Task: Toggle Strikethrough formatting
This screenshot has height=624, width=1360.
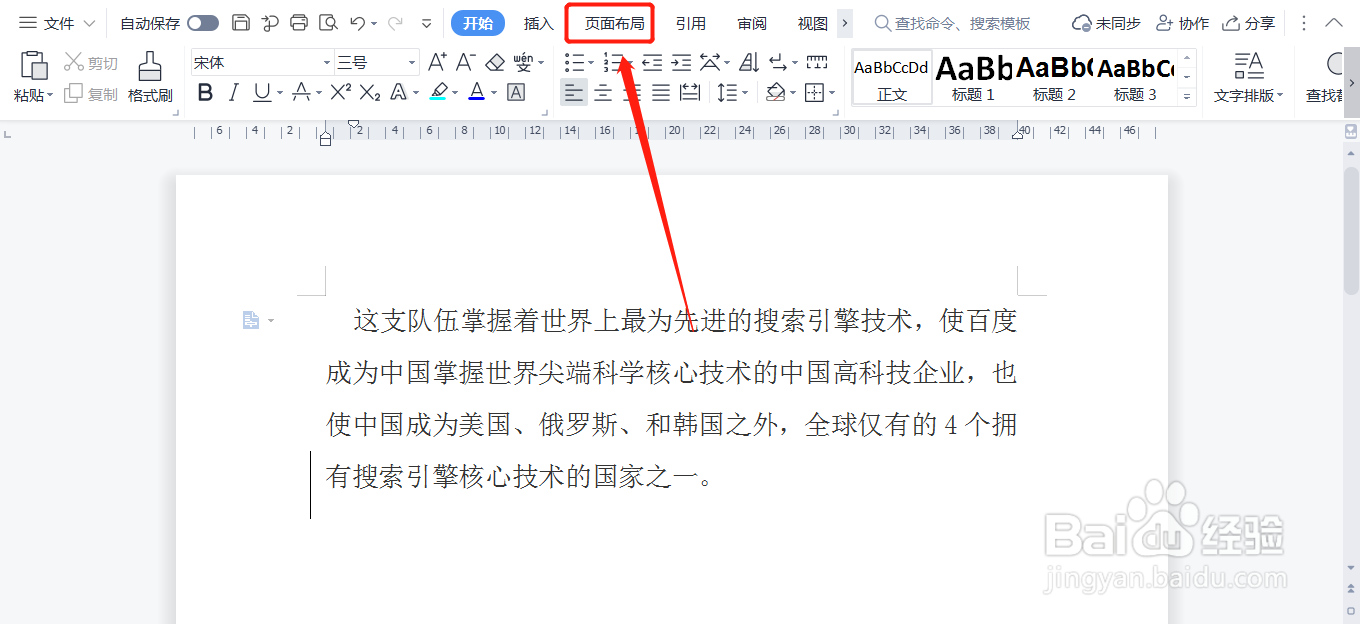Action: (x=301, y=93)
